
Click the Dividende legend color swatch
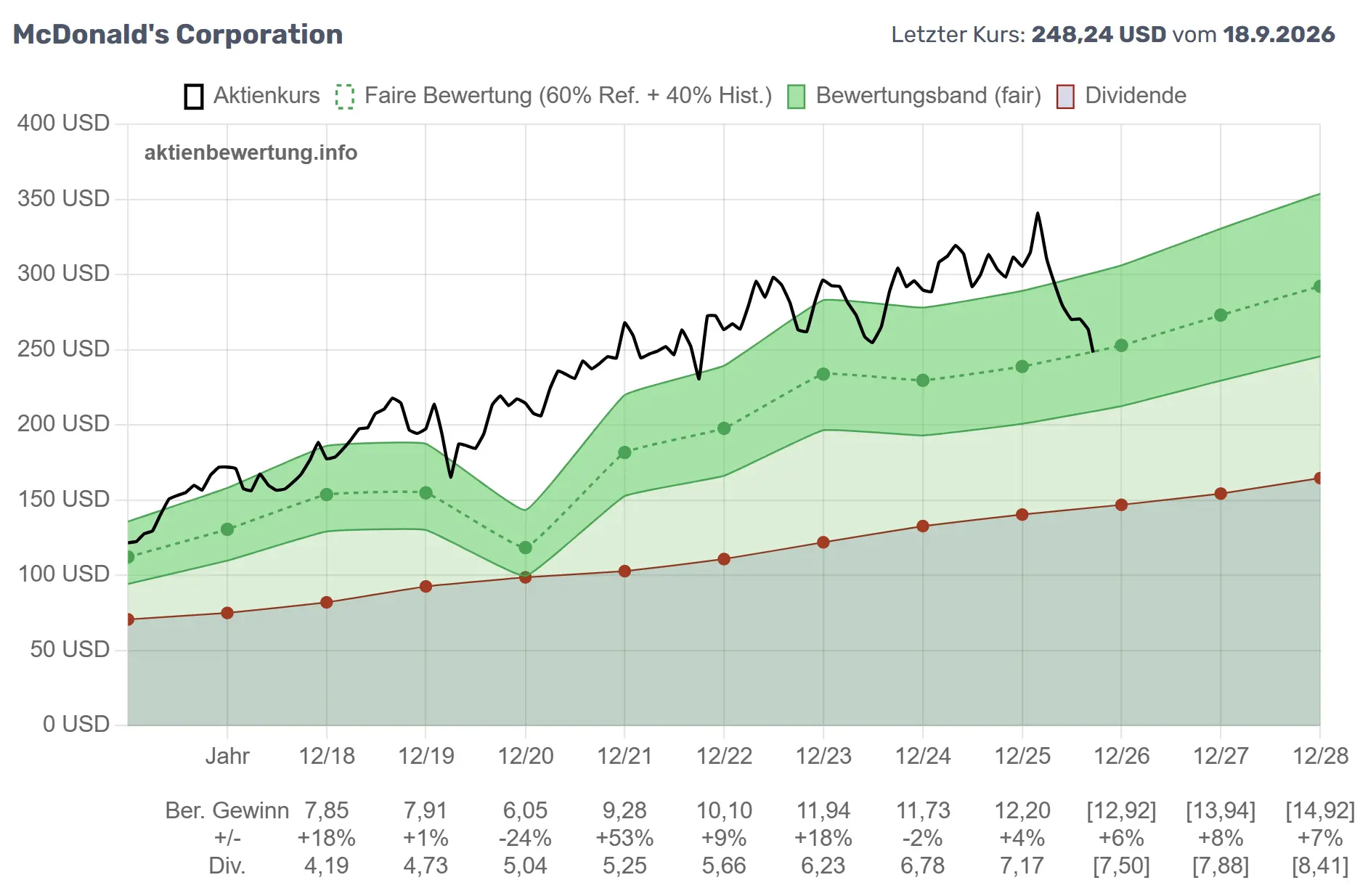point(1065,97)
